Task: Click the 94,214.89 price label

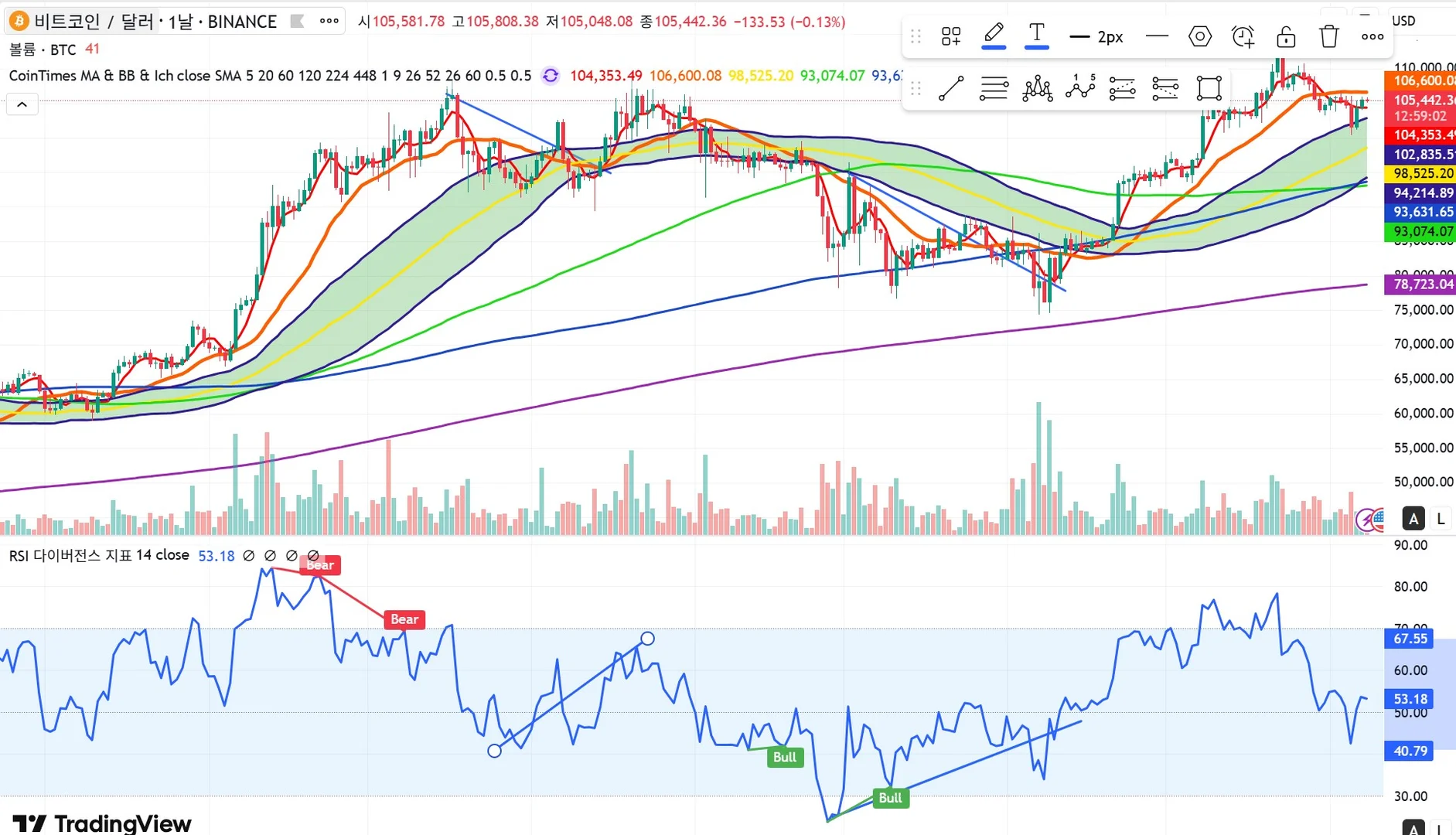Action: click(1420, 193)
